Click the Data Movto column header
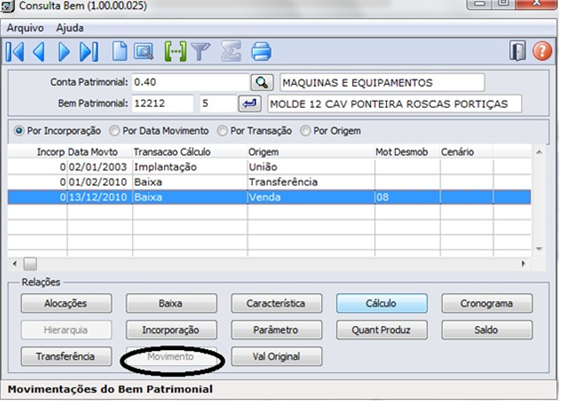The image size is (567, 401). tap(99, 152)
